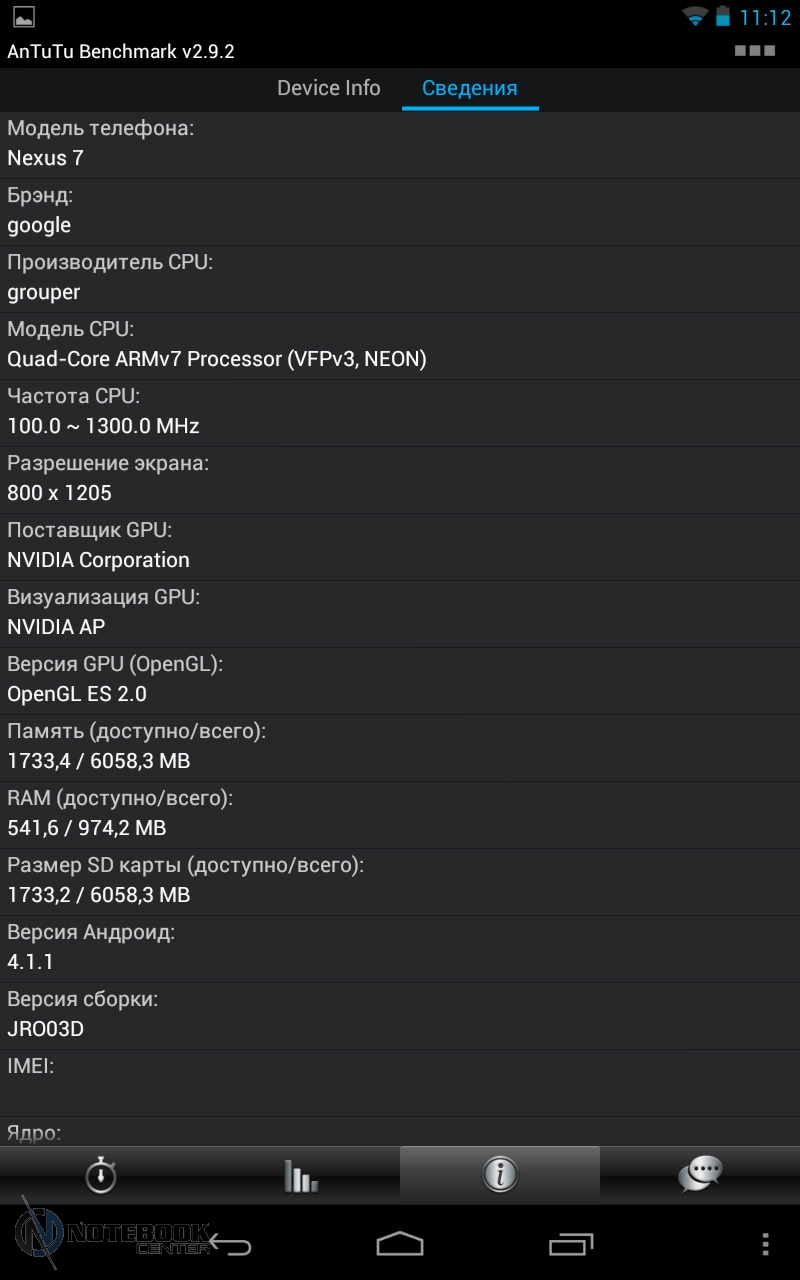Tap the Android home button
Screen dimensions: 800x1280
point(400,1244)
